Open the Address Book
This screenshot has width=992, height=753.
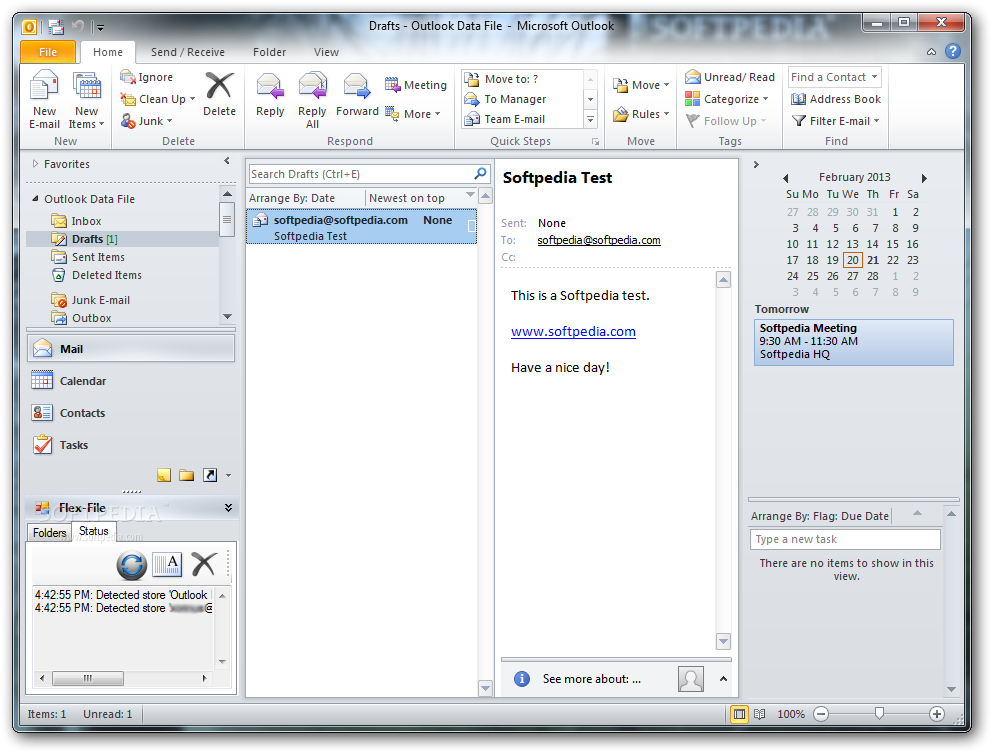click(x=836, y=99)
